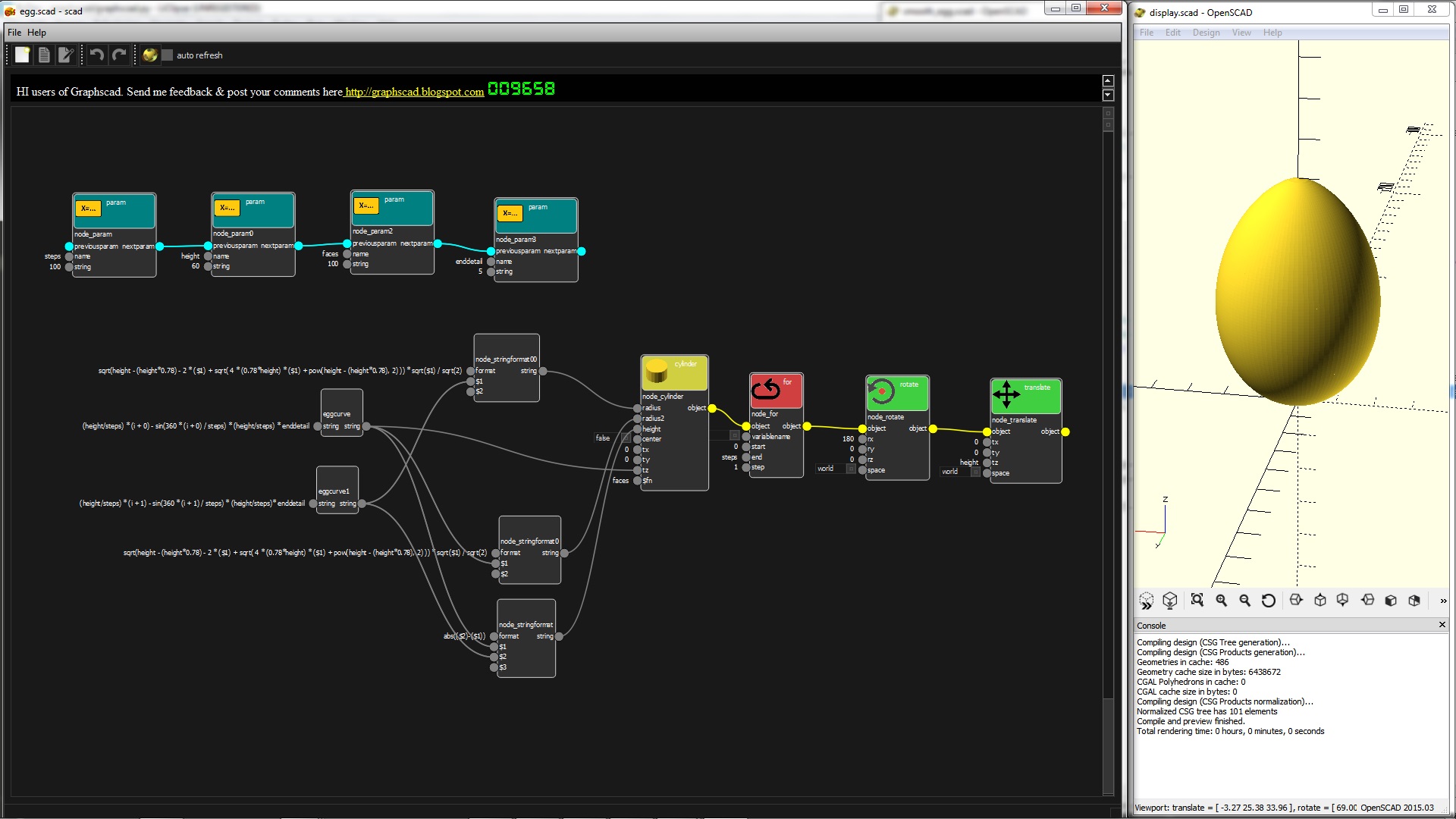Click the banner scroll down arrow
The image size is (1456, 819).
pos(1108,95)
